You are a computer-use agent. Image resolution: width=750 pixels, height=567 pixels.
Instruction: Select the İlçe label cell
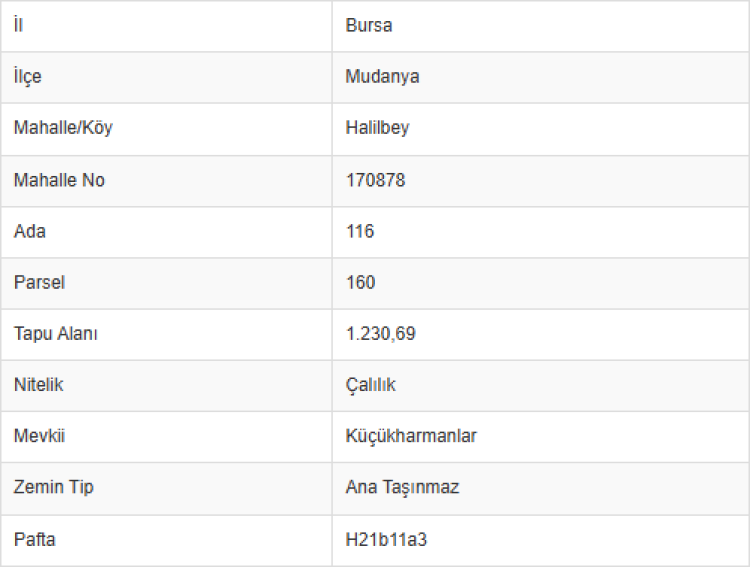[28, 77]
